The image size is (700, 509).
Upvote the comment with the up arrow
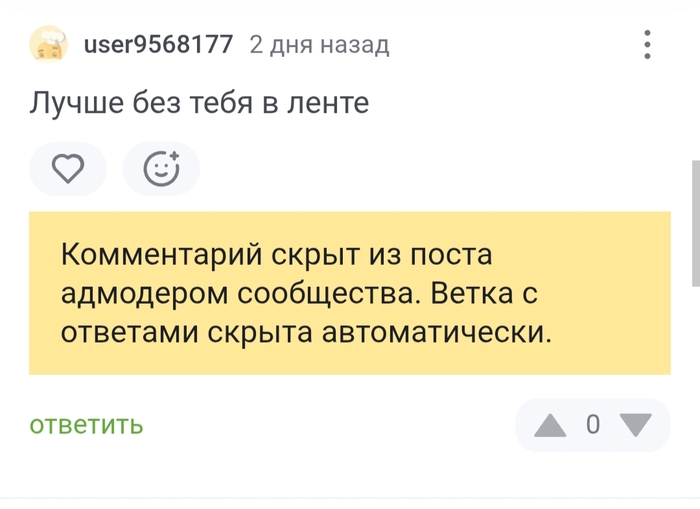(550, 425)
